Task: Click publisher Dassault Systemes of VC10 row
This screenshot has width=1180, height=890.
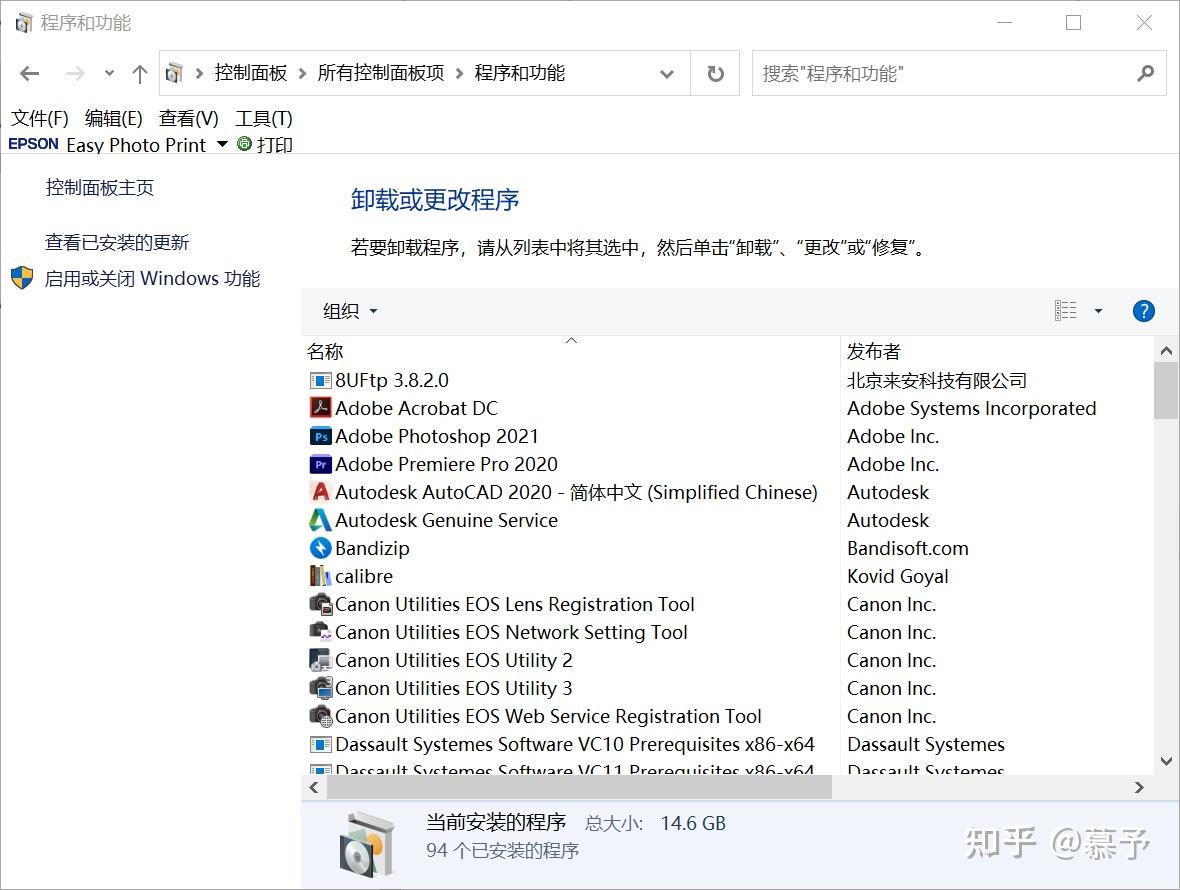Action: pos(926,744)
